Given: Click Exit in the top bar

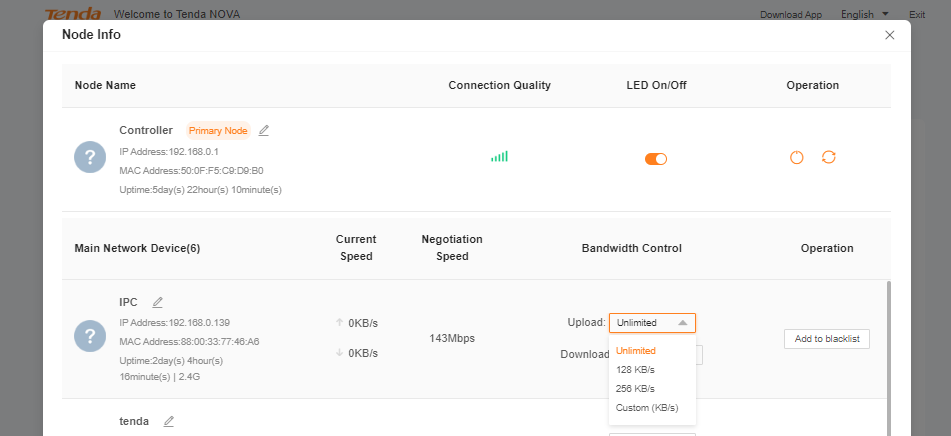Looking at the screenshot, I should (x=917, y=15).
